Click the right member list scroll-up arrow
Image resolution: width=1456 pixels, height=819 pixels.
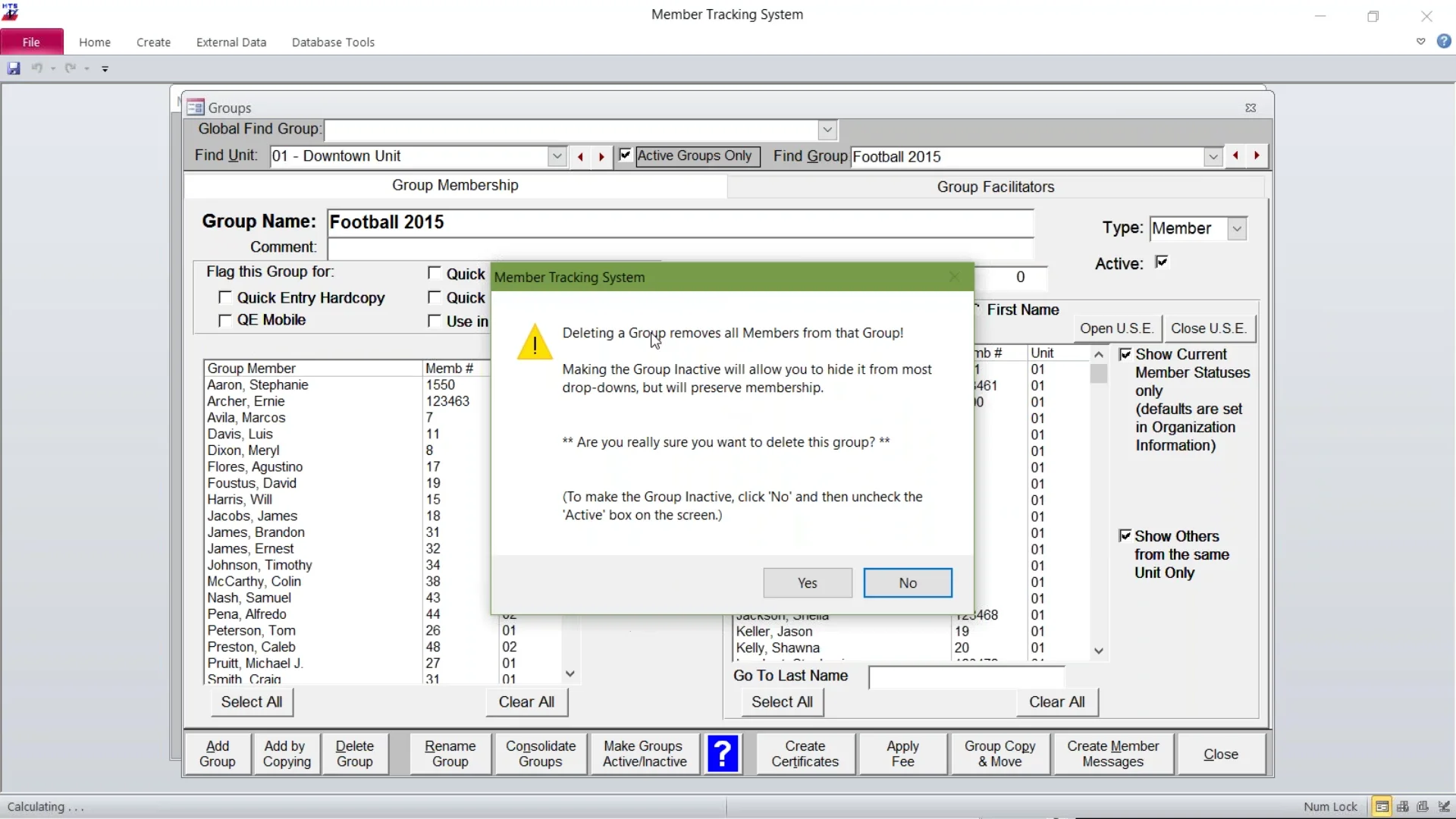[x=1099, y=355]
